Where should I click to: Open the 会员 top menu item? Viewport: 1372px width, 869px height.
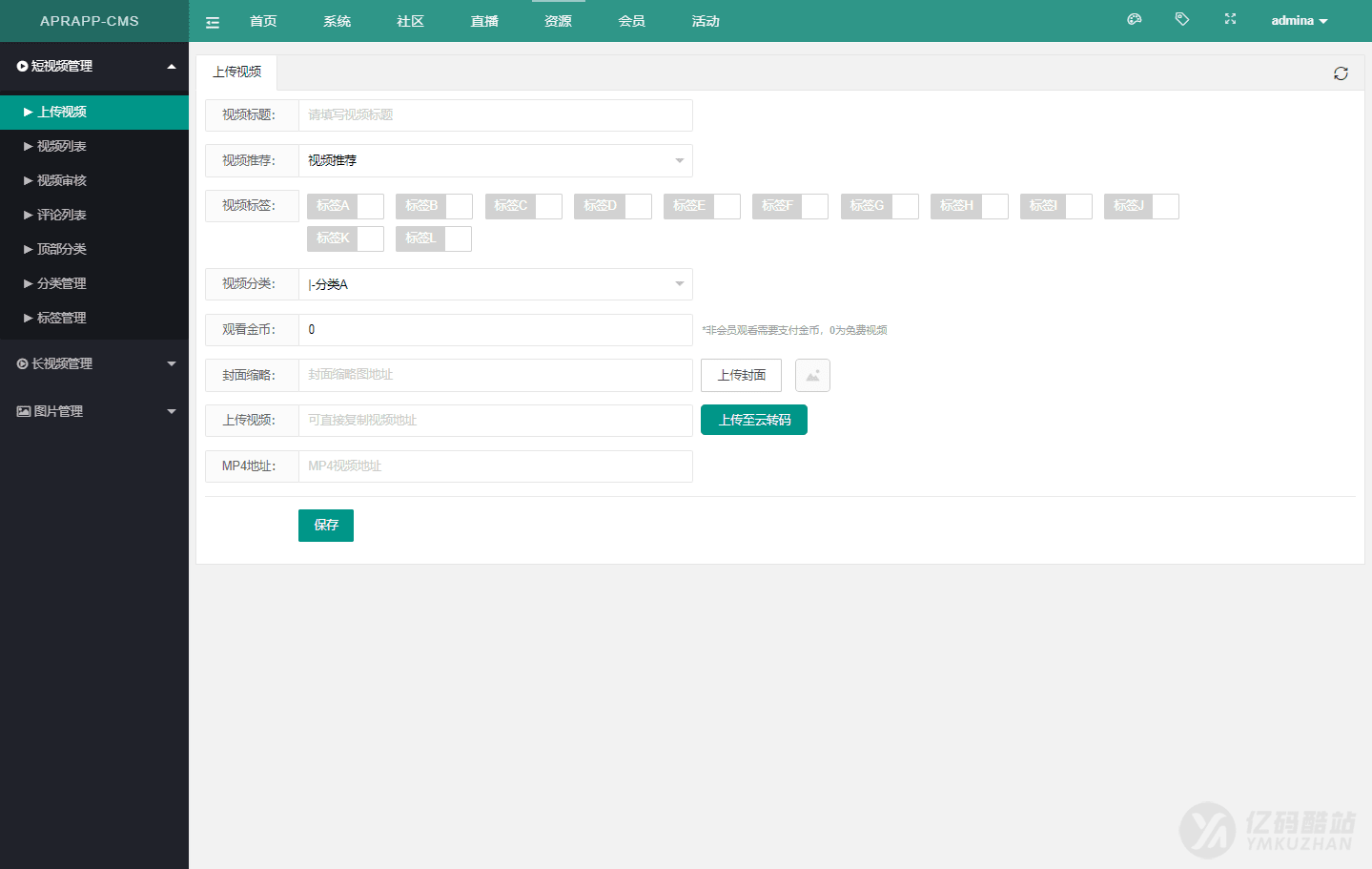pos(631,21)
